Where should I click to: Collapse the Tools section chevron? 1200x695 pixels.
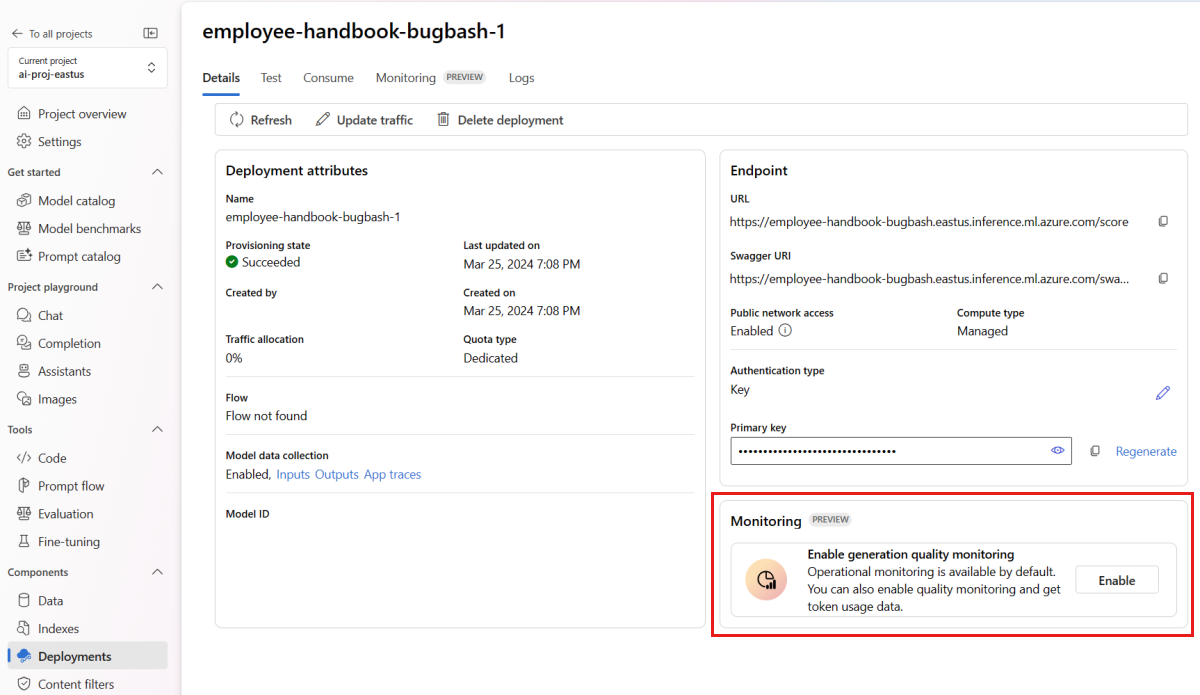157,430
